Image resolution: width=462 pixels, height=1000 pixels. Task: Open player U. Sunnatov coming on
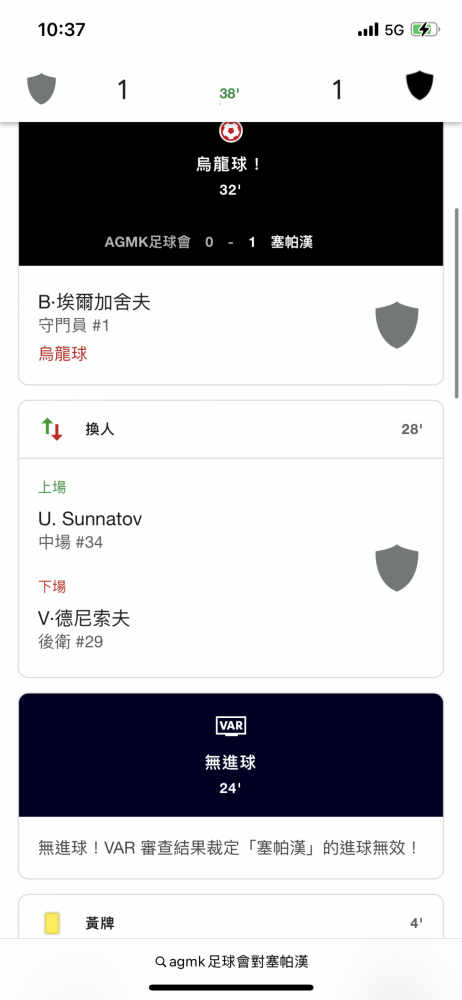tap(90, 519)
